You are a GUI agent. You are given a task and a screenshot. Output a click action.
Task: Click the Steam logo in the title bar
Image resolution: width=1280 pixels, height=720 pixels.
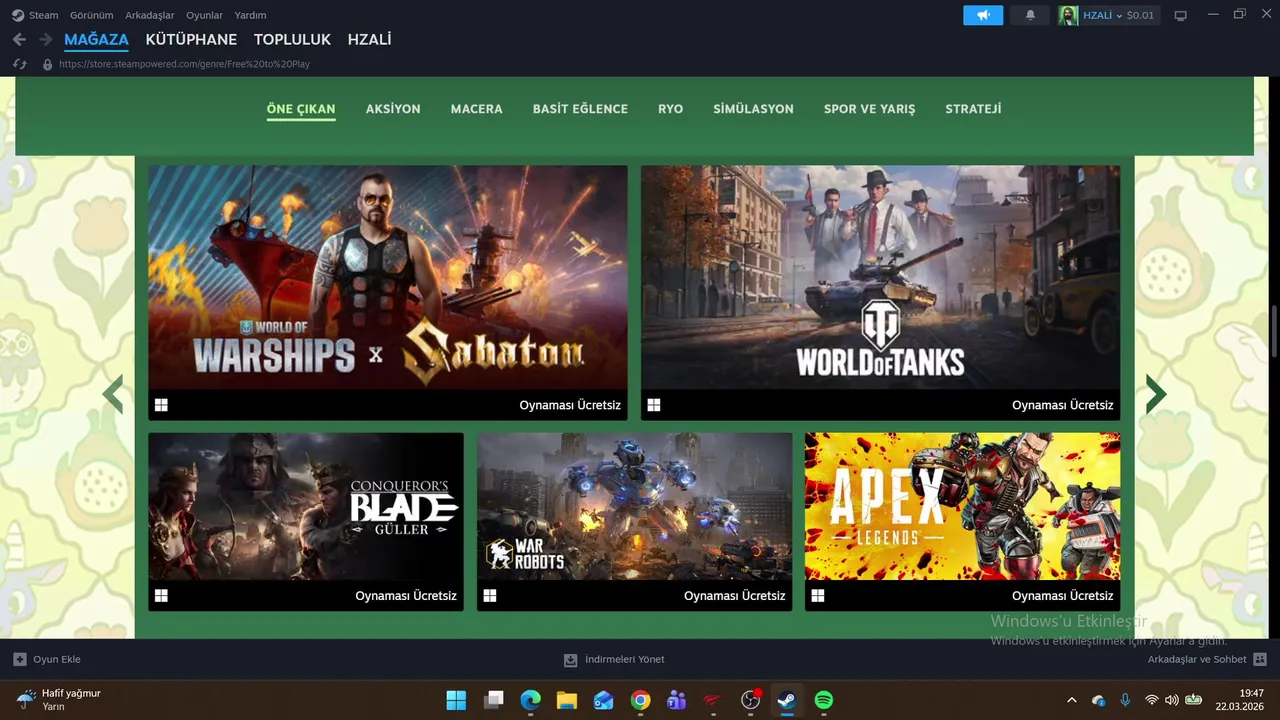coord(18,15)
